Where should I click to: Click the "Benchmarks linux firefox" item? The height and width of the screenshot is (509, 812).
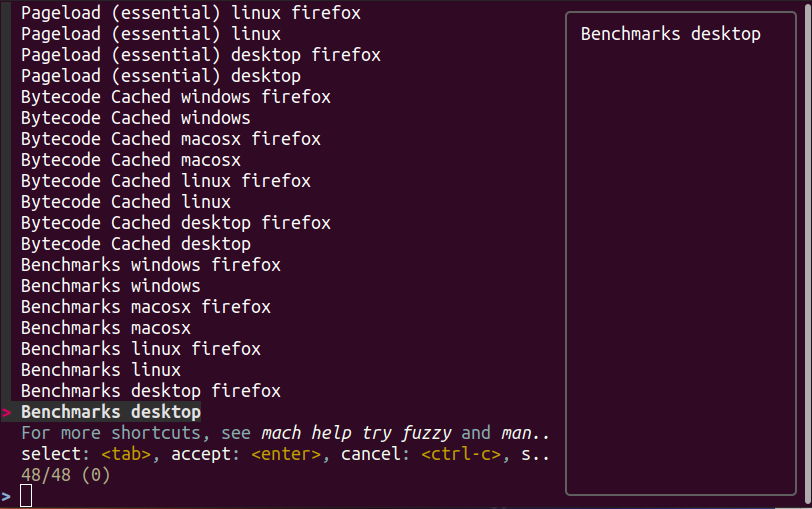pos(140,349)
